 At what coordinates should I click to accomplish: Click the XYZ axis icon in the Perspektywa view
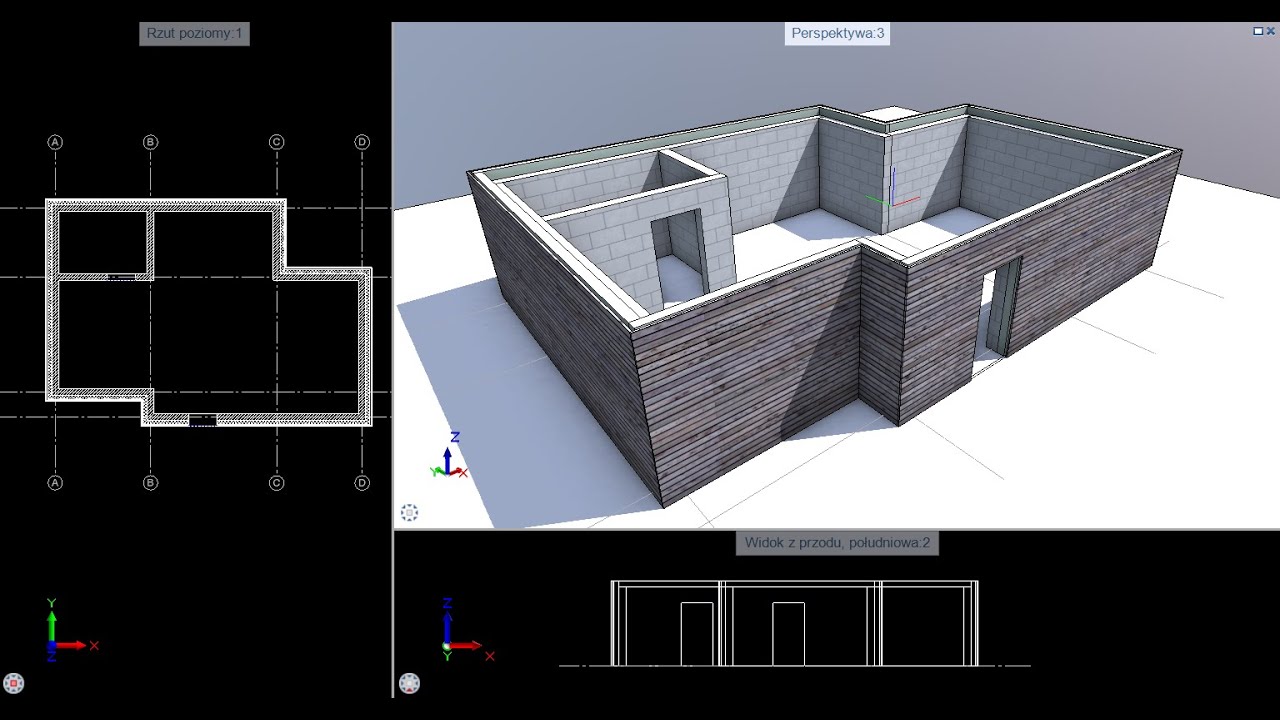tap(449, 456)
